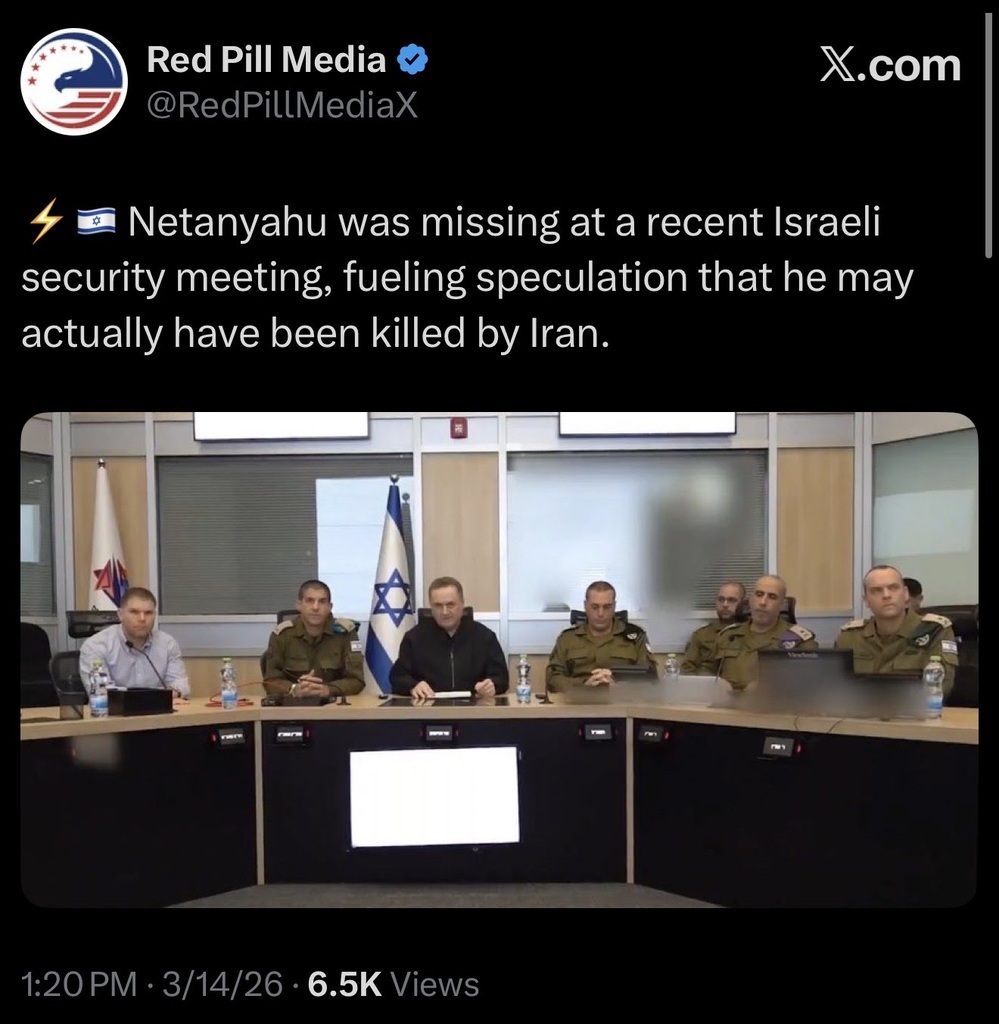The width and height of the screenshot is (999, 1024).
Task: Click the vertical scrollbar at right edge
Action: [989, 136]
